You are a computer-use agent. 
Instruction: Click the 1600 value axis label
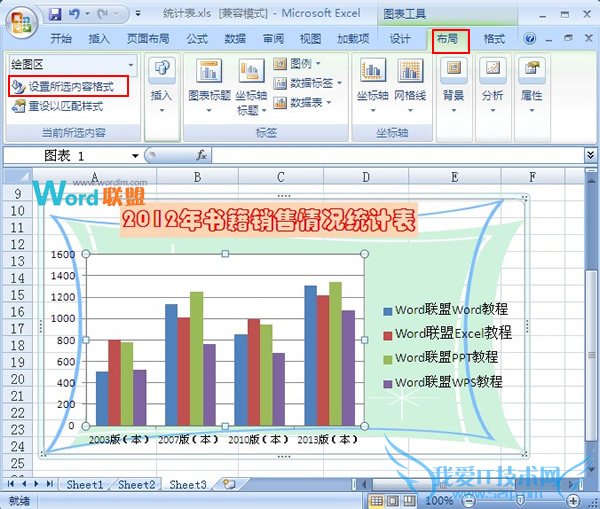pyautogui.click(x=63, y=254)
